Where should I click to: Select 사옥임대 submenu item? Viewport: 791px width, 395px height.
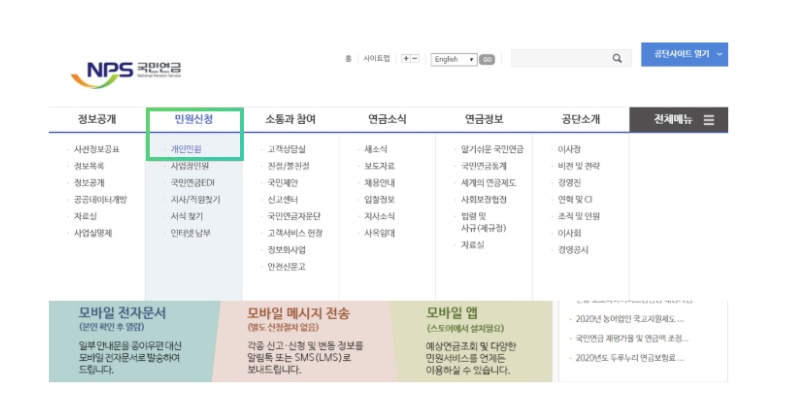click(380, 233)
